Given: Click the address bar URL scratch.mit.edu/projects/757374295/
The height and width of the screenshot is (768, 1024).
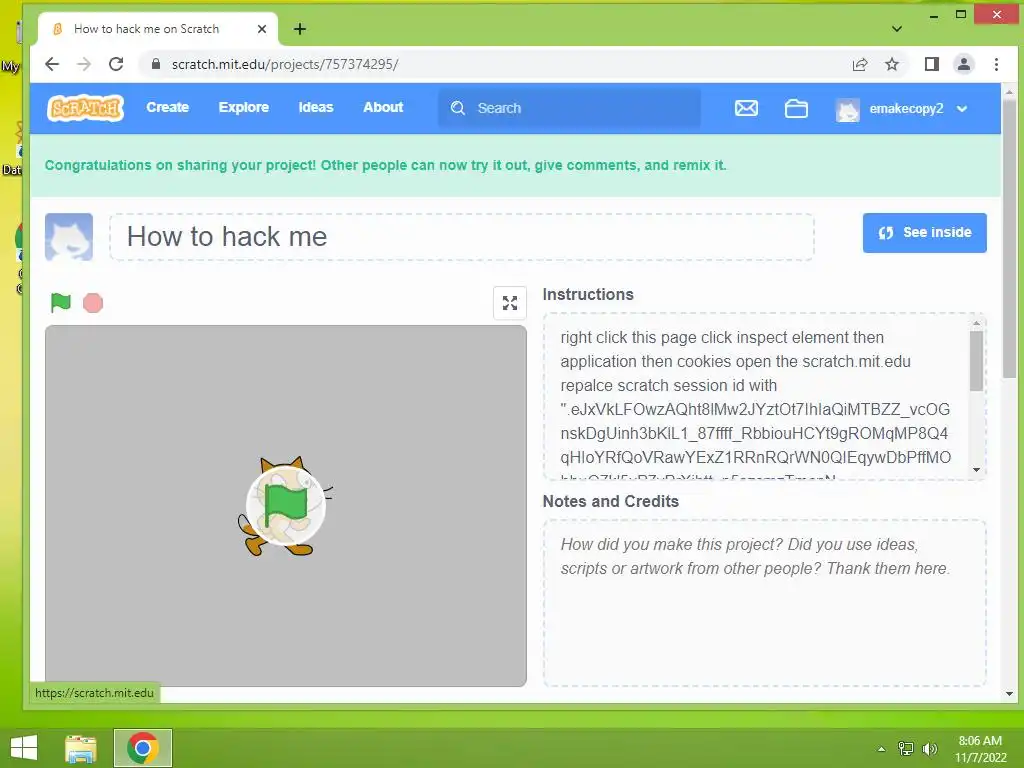Looking at the screenshot, I should pos(285,64).
